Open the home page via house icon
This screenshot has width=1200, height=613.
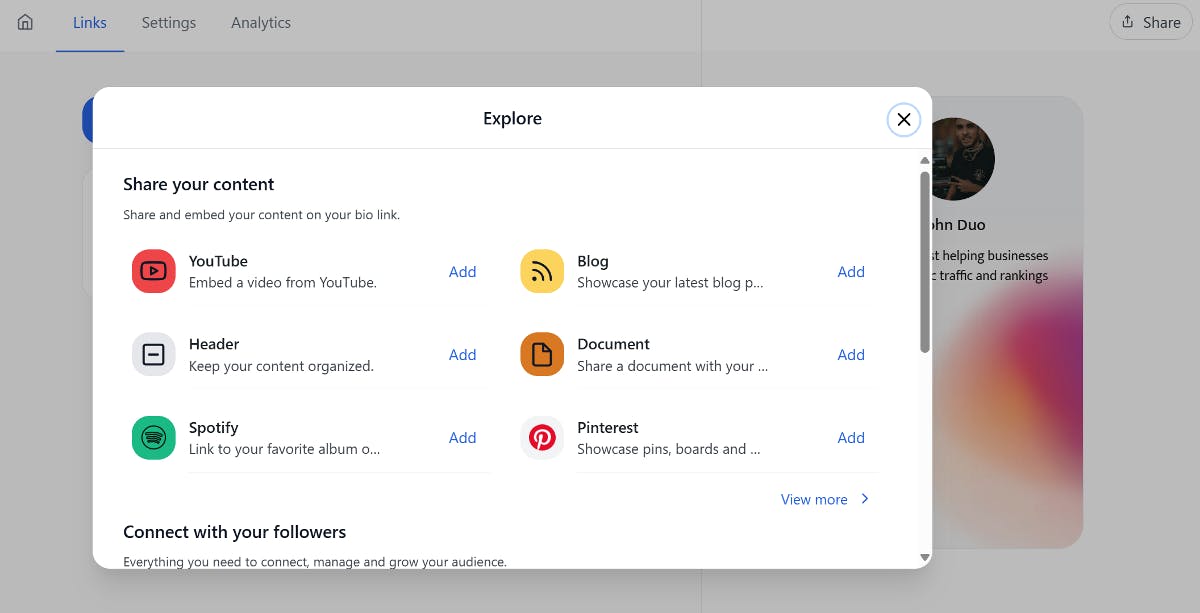click(24, 22)
